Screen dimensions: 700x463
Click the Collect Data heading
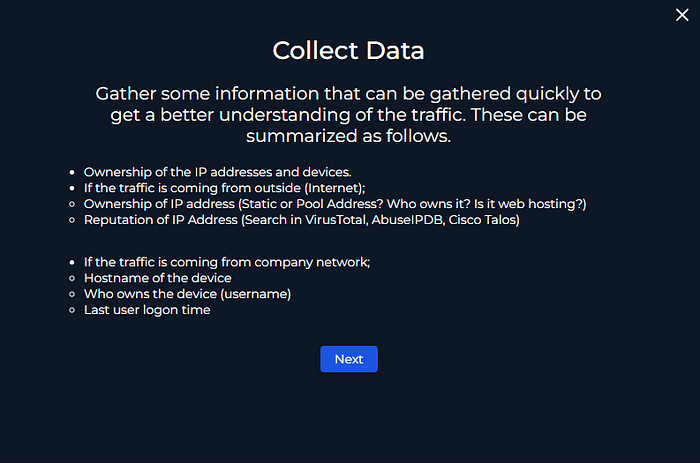348,50
